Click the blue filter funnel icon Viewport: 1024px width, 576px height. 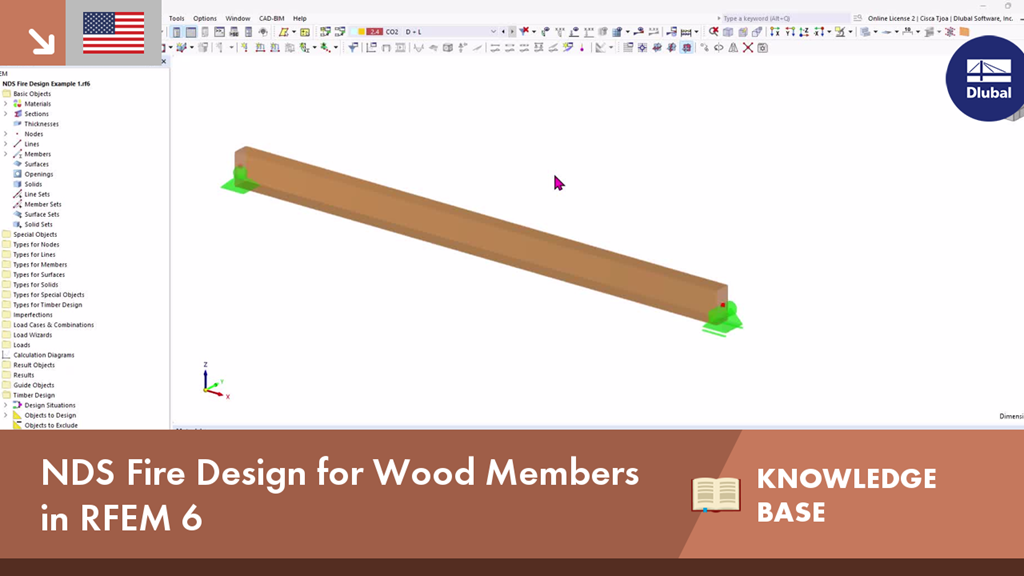pos(353,48)
